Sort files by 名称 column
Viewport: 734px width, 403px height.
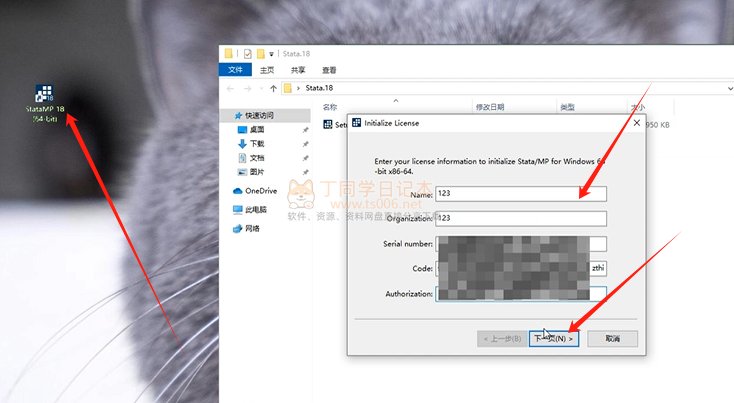[330, 107]
